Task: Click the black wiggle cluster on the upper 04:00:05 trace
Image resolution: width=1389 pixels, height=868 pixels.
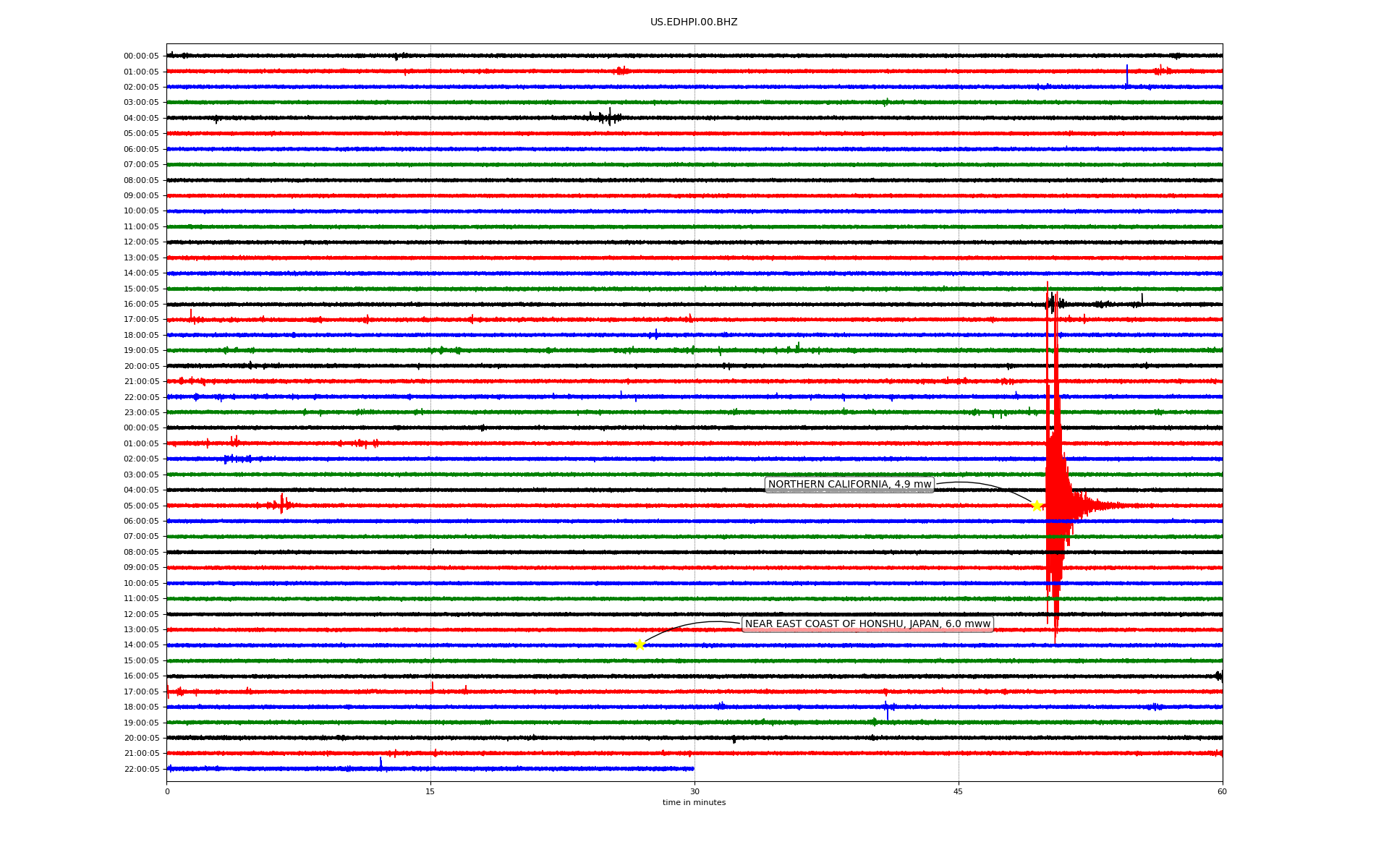Action: [x=606, y=117]
